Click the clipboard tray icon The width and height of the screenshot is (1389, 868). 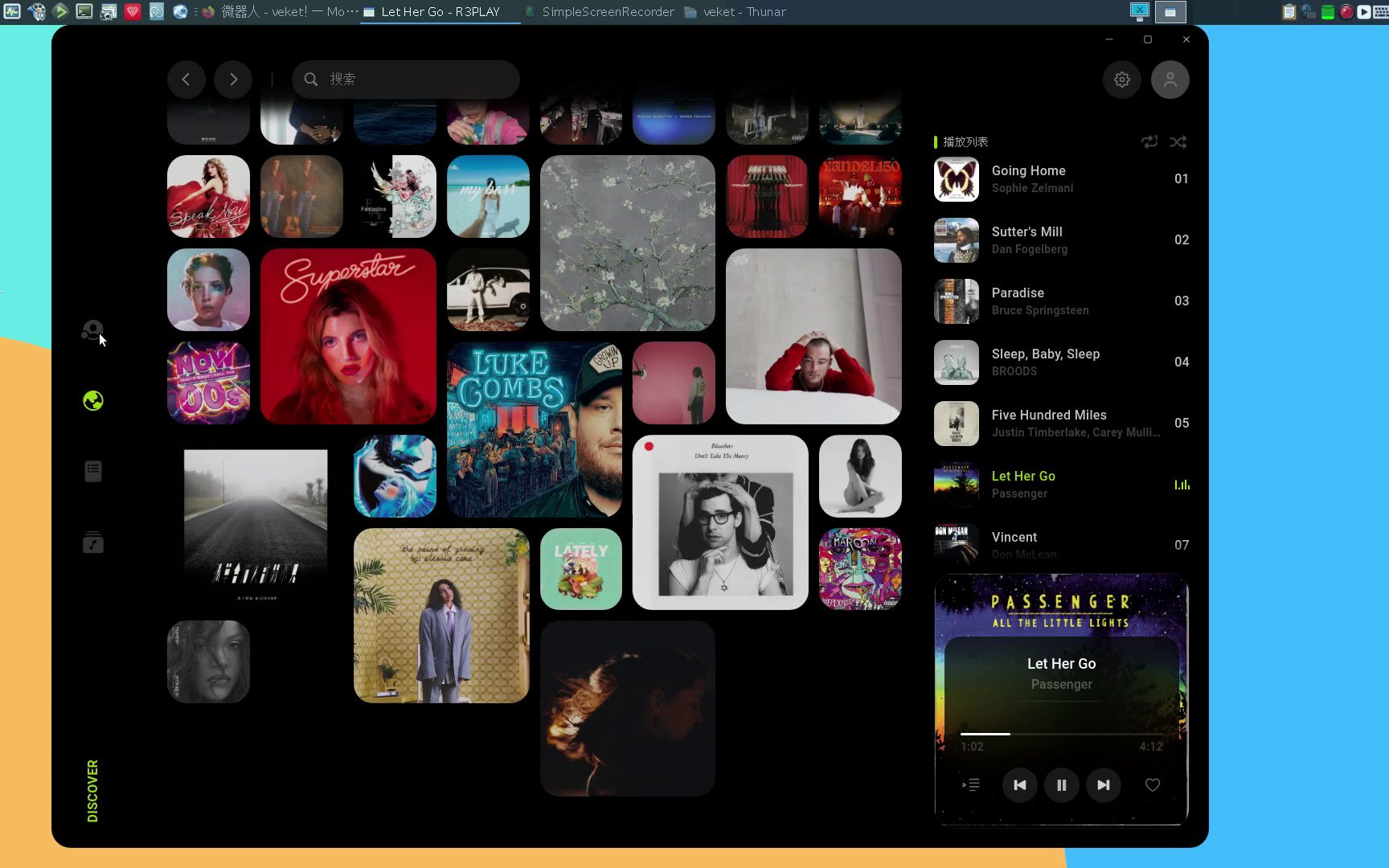point(1289,12)
